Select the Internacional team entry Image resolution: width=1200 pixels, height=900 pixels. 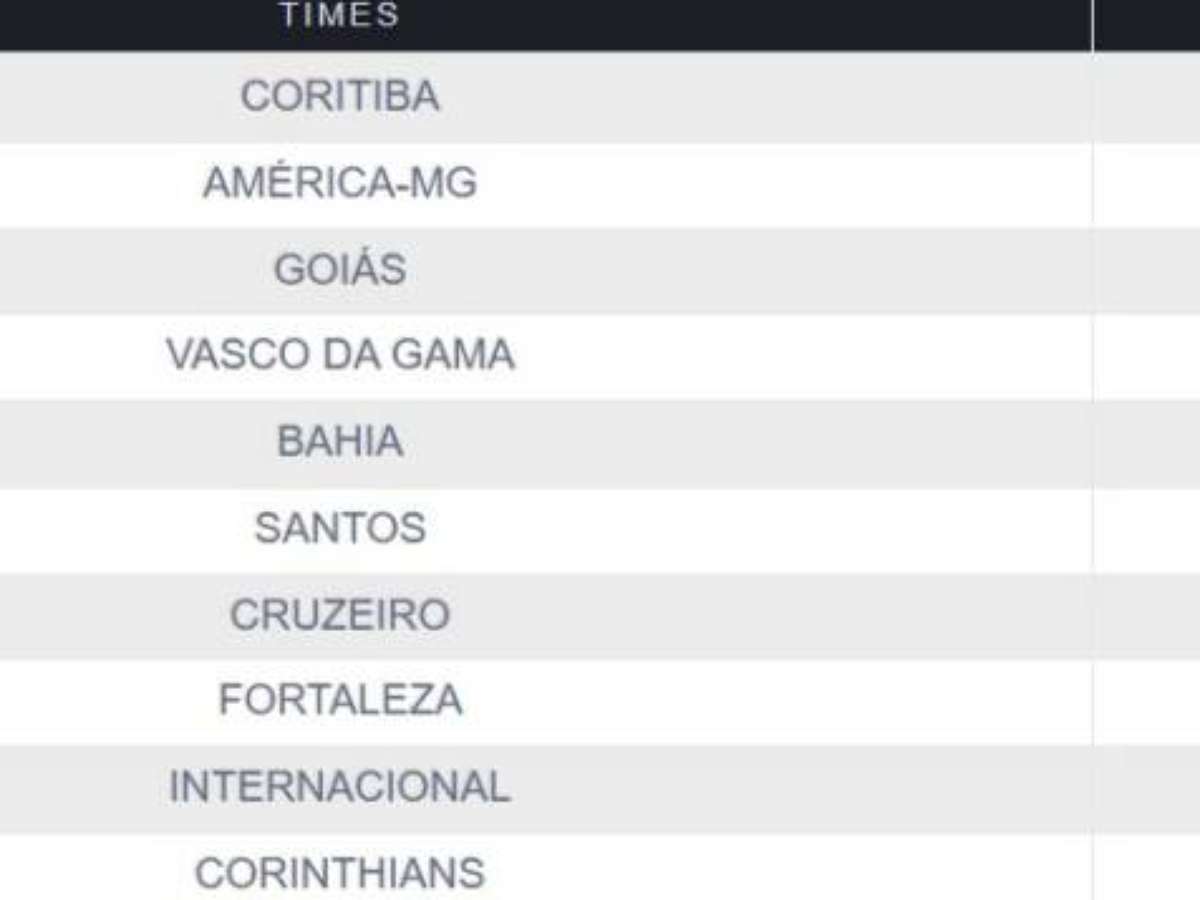point(340,788)
